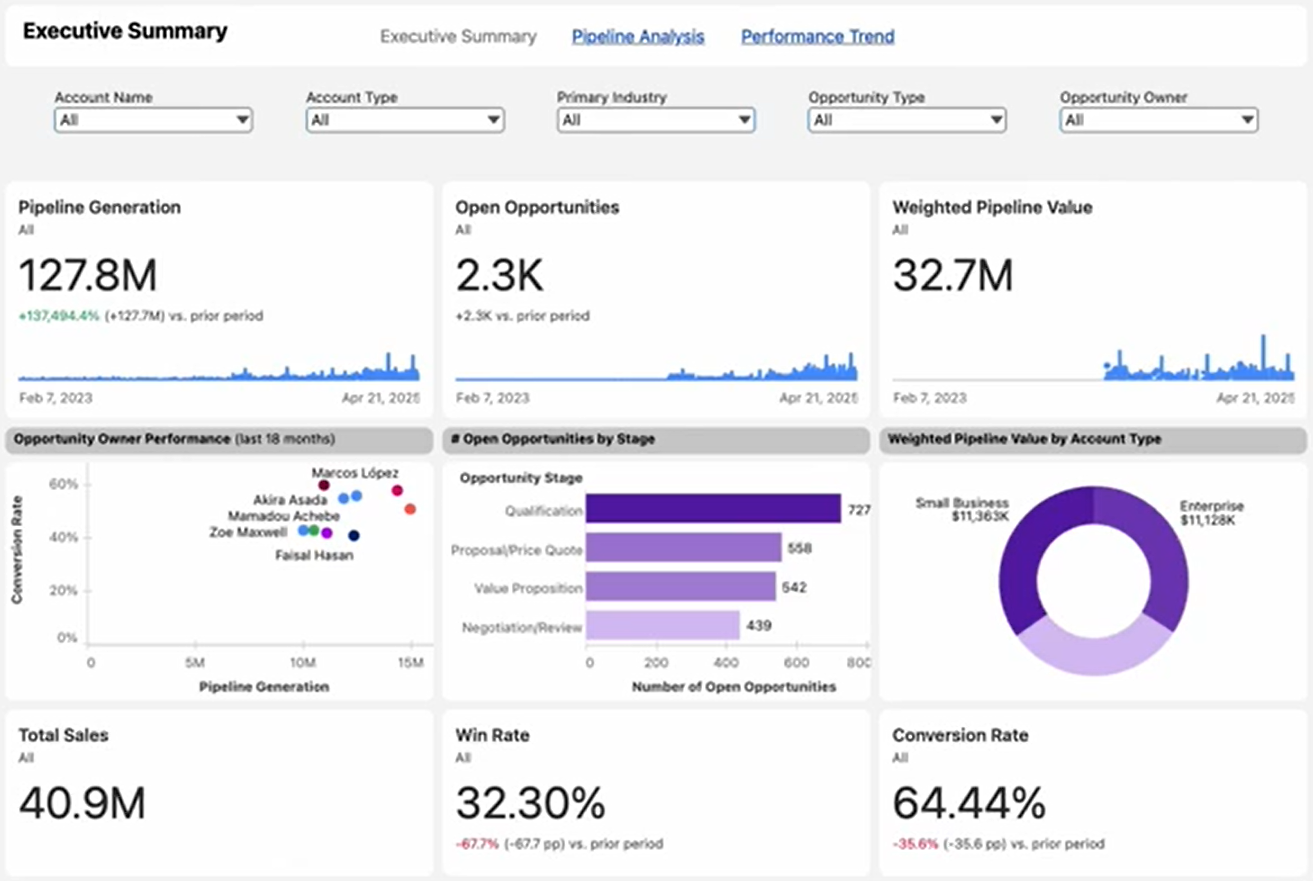Click the Qualification bar in stage chart
The height and width of the screenshot is (881, 1313).
713,509
